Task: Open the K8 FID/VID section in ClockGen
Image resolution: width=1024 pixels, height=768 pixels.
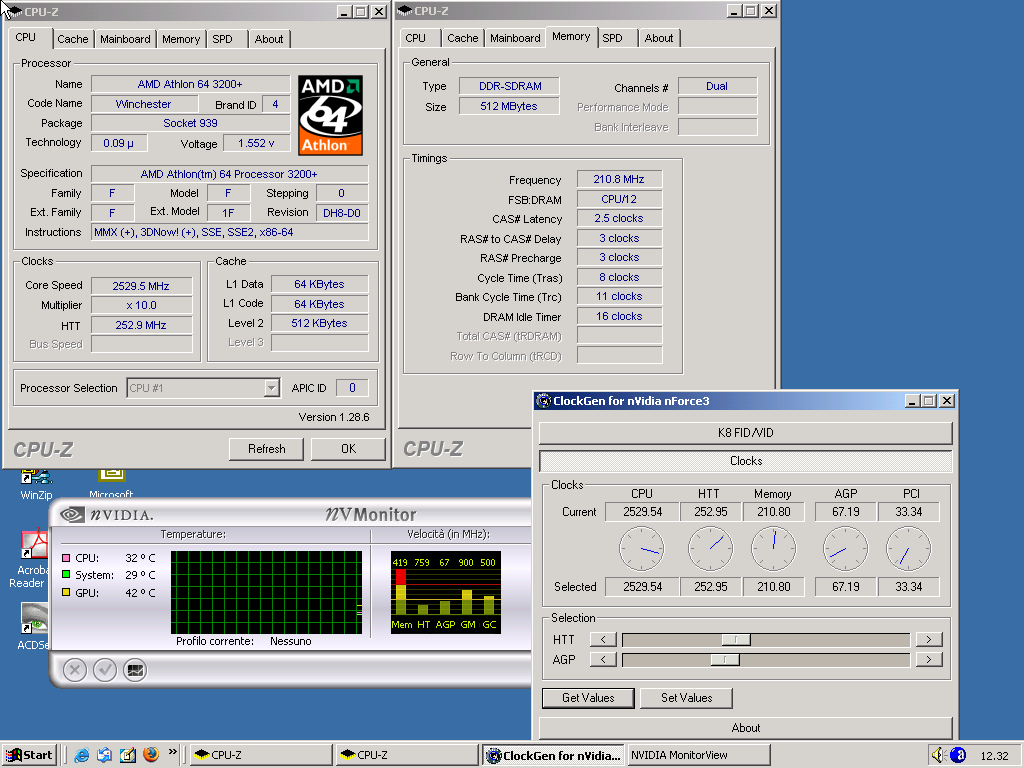Action: coord(746,432)
